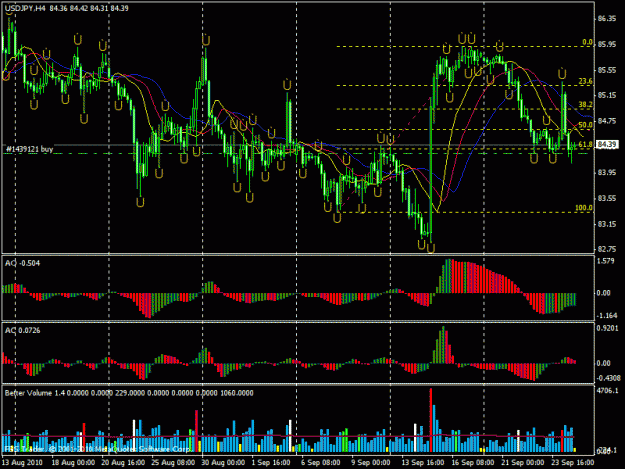This screenshot has height=469, width=625.
Task: Select the Fibonacci 100.0 level label
Action: tap(584, 208)
